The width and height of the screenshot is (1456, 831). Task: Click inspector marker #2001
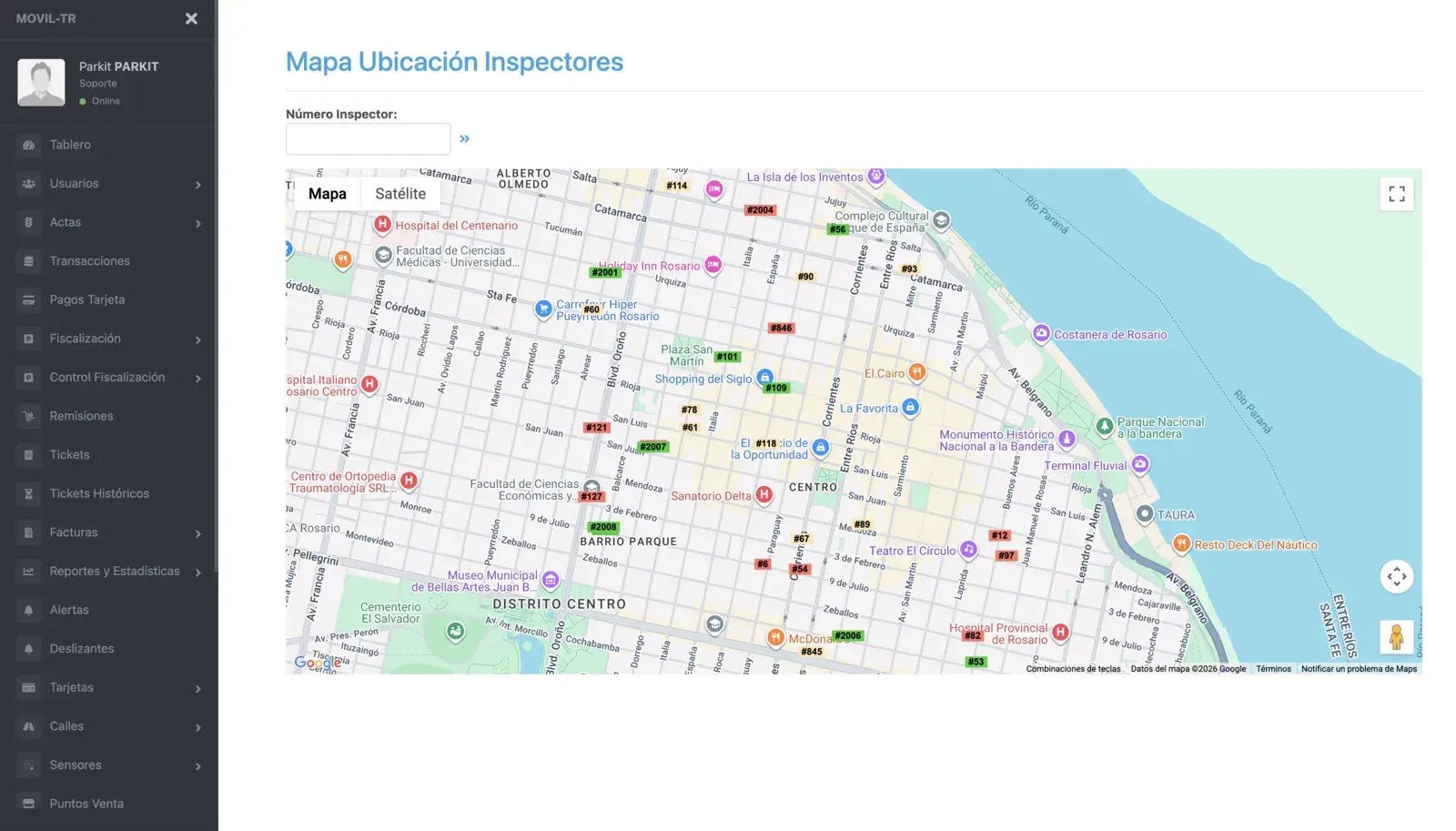tap(605, 272)
